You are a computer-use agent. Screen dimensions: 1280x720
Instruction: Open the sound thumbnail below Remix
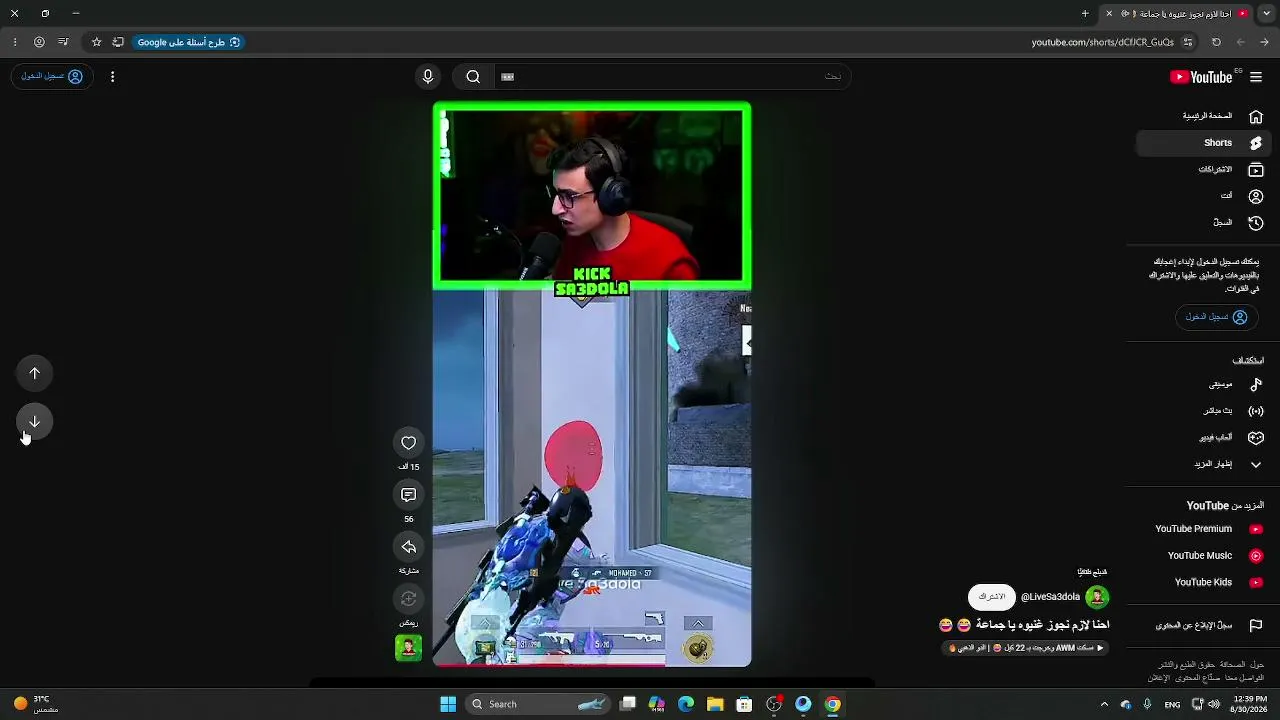408,648
